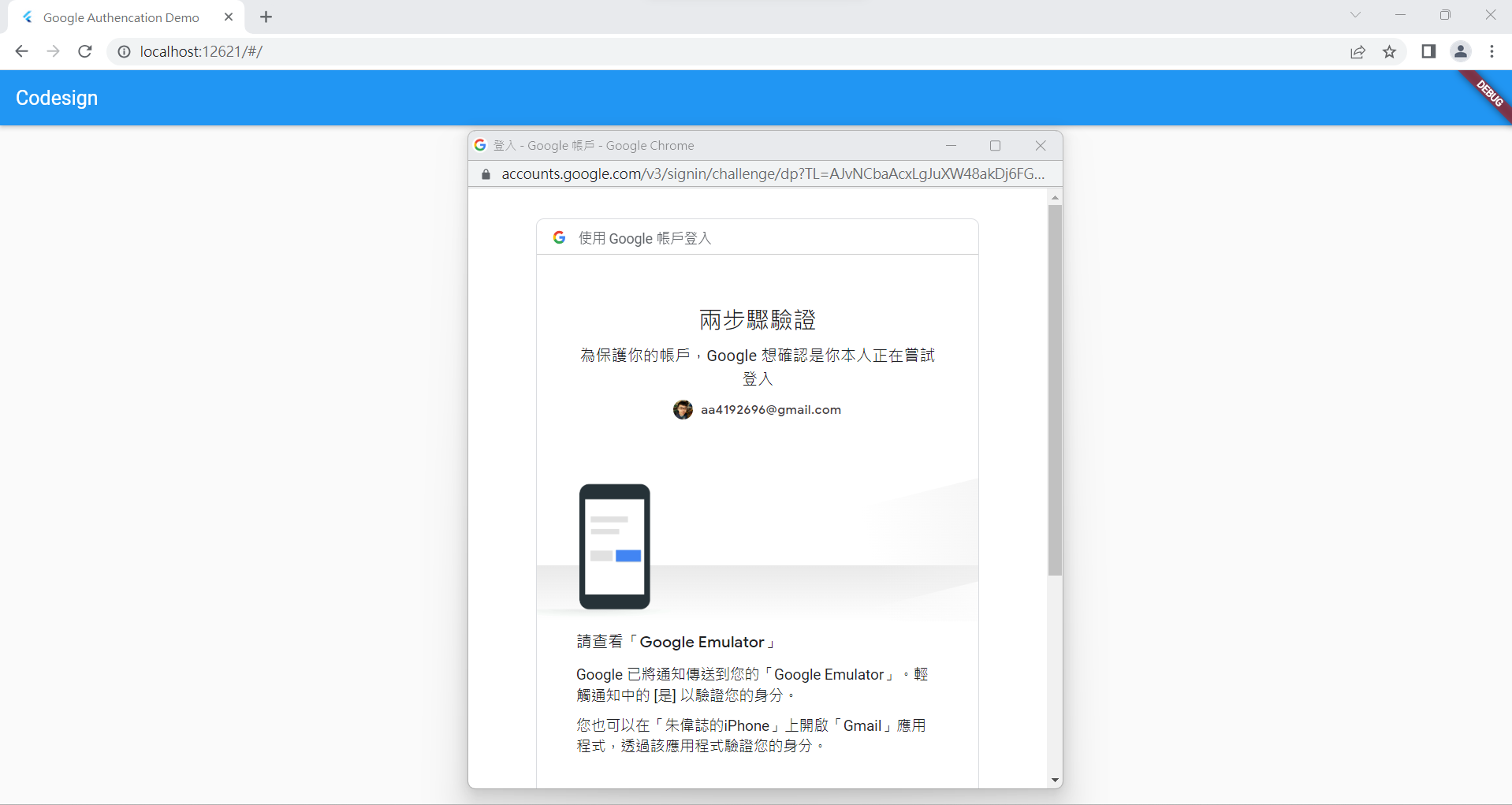The image size is (1512, 805).
Task: Click the Codesign app bar title
Action: (57, 98)
